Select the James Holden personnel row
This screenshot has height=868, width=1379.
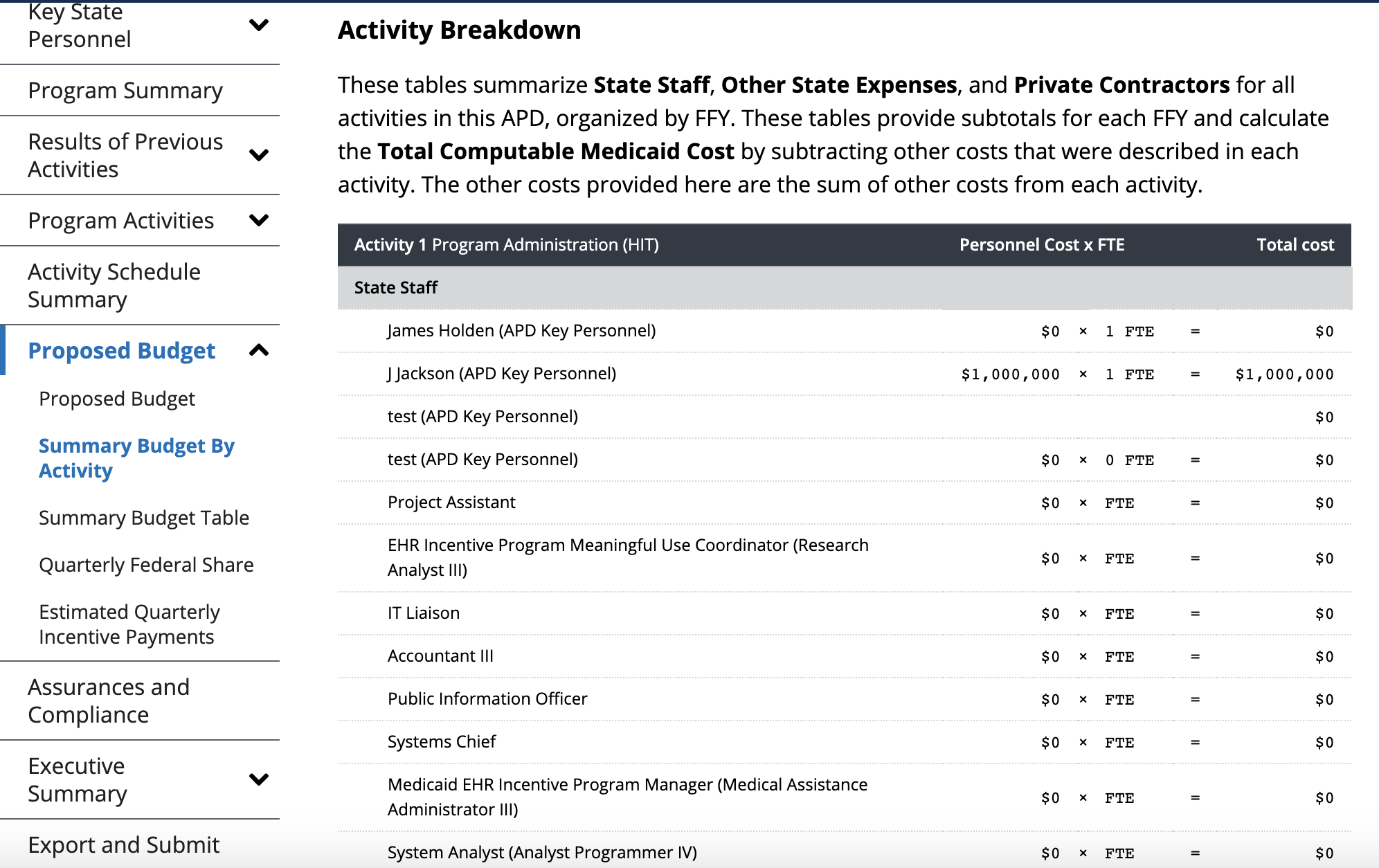(x=521, y=331)
